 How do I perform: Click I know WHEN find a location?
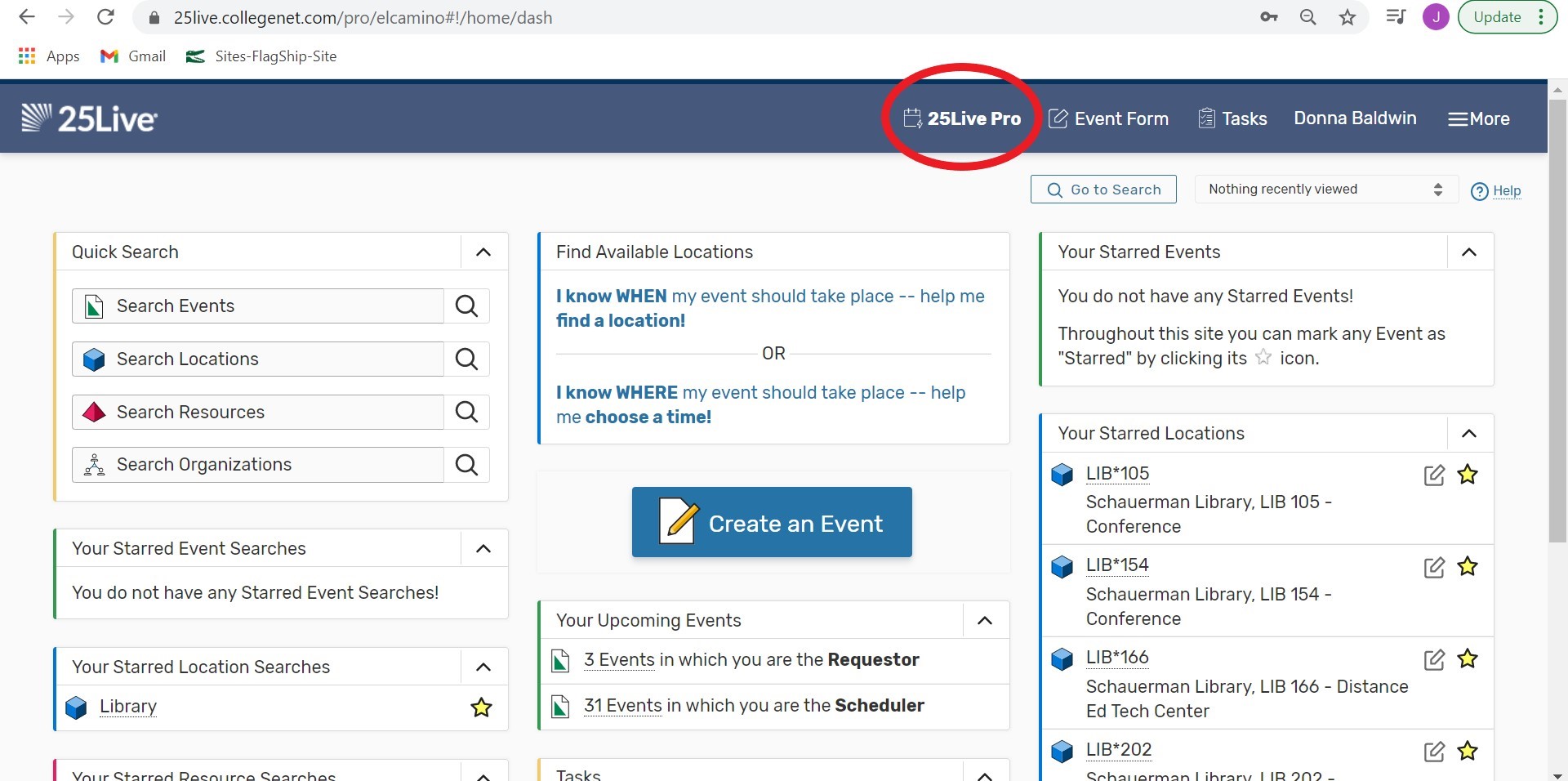tap(770, 308)
